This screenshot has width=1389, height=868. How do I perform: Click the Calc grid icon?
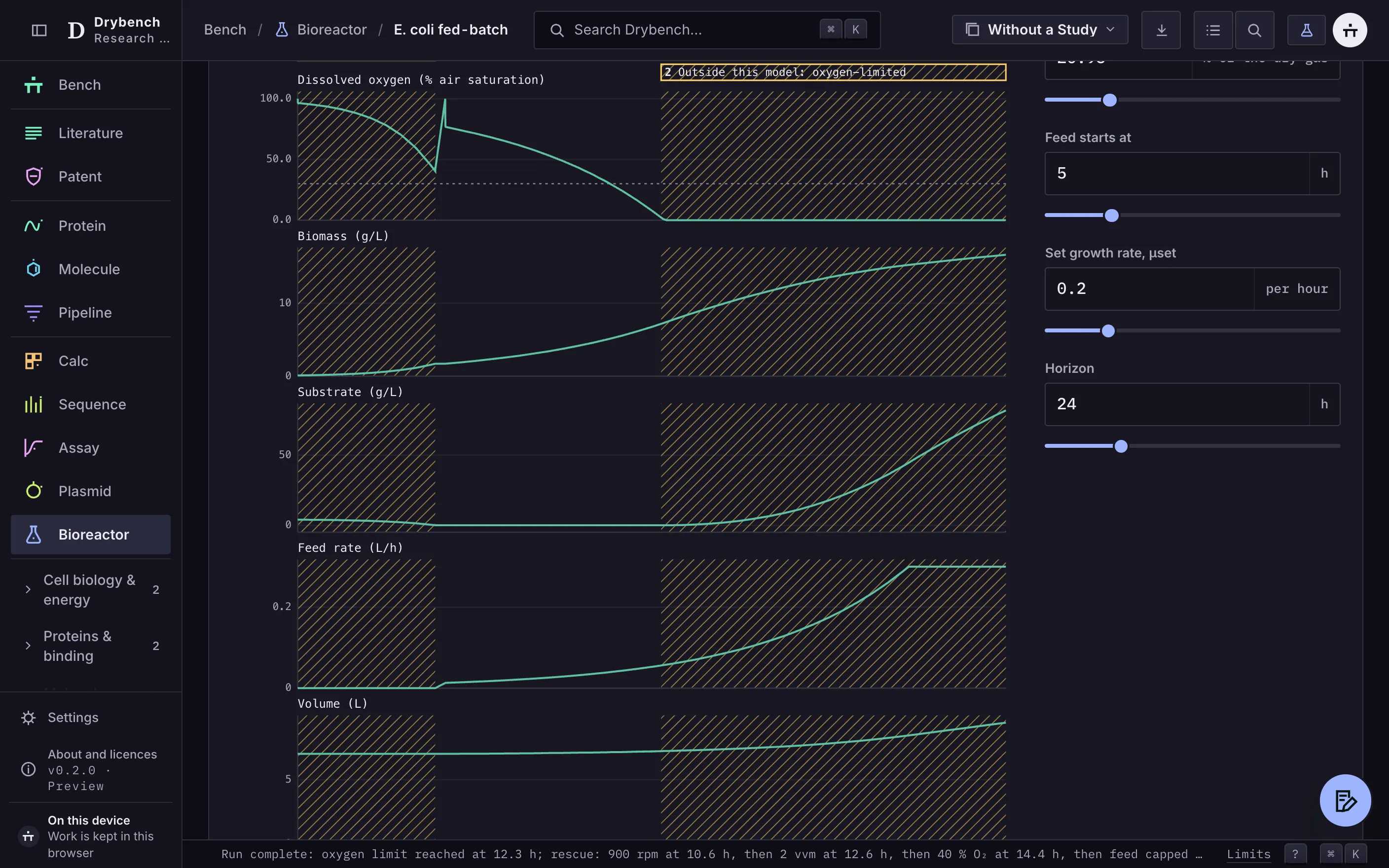[x=33, y=361]
